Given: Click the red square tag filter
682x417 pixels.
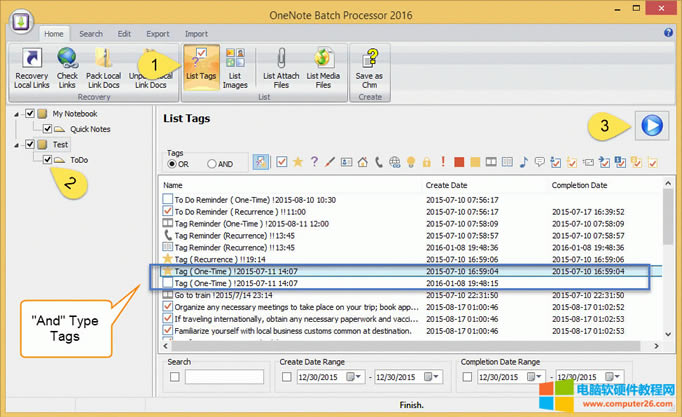Looking at the screenshot, I should tap(459, 162).
